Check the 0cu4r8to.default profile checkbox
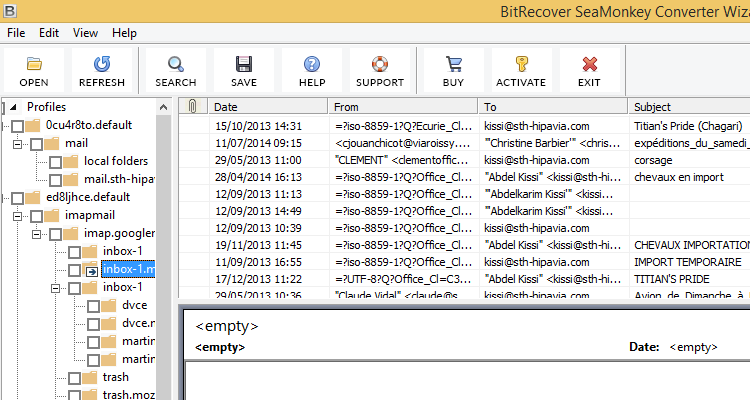 click(x=18, y=126)
